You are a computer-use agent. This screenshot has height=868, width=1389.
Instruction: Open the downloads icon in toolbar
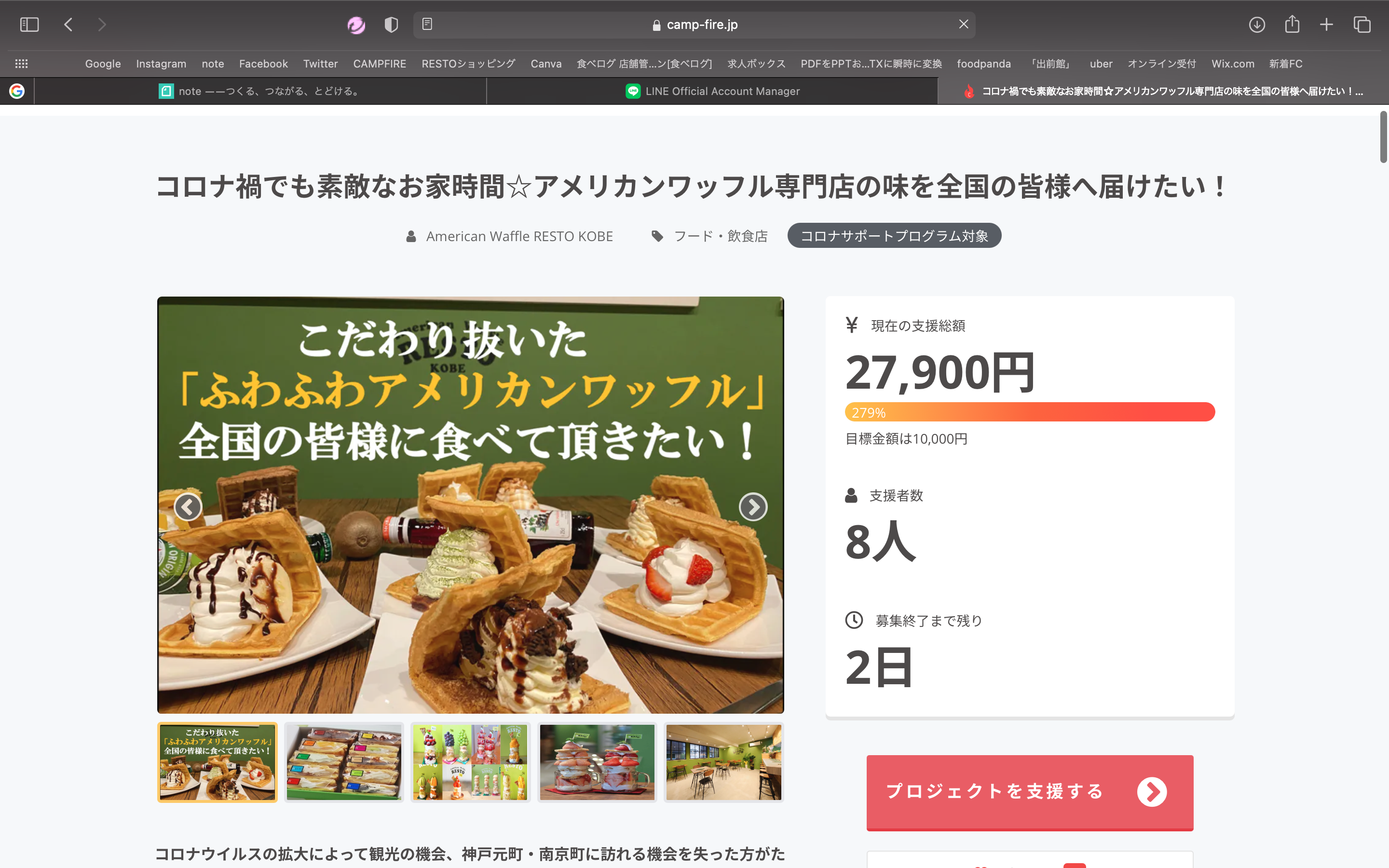pyautogui.click(x=1256, y=25)
